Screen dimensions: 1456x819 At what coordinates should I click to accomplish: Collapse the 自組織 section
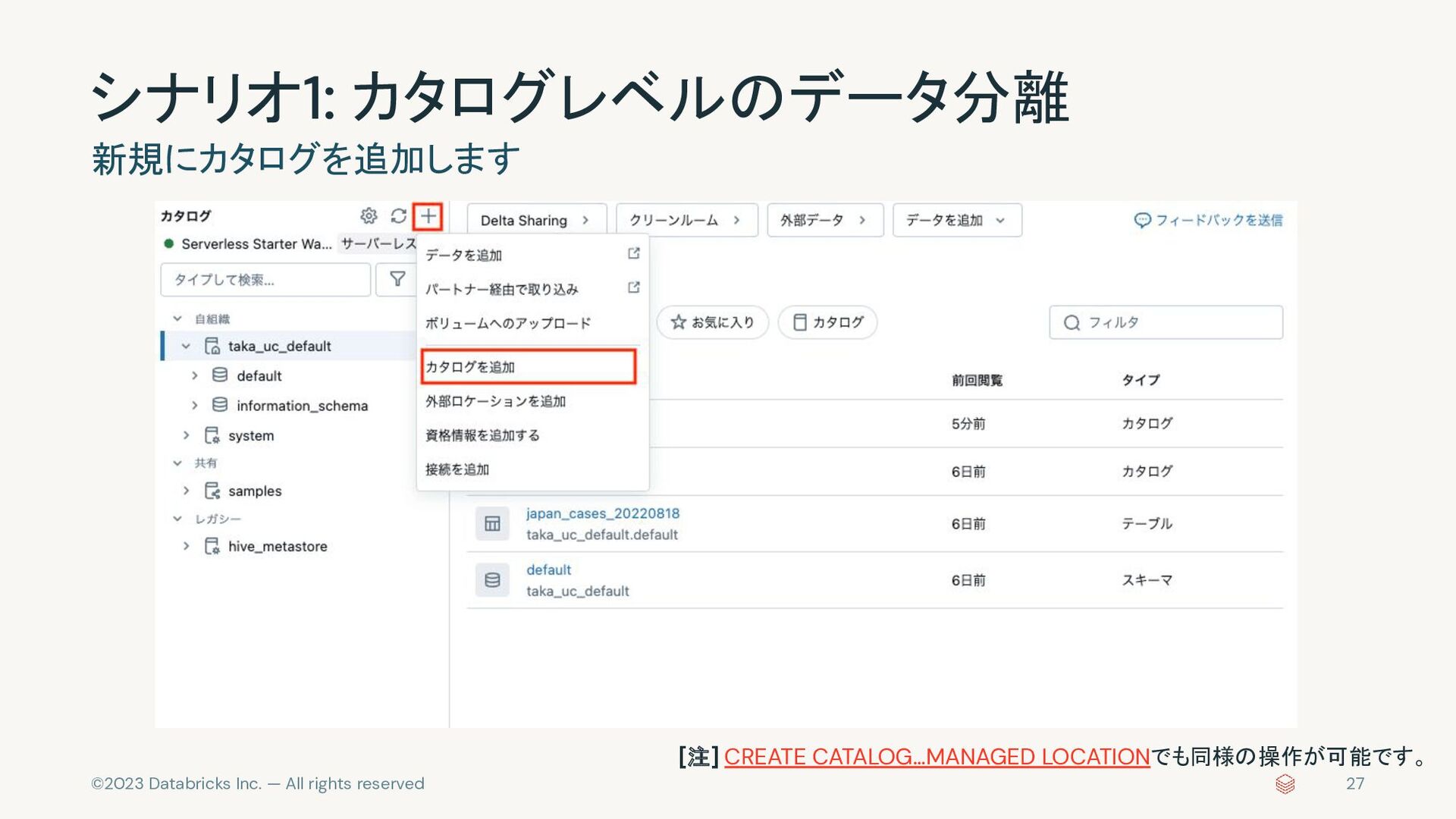coord(177,318)
